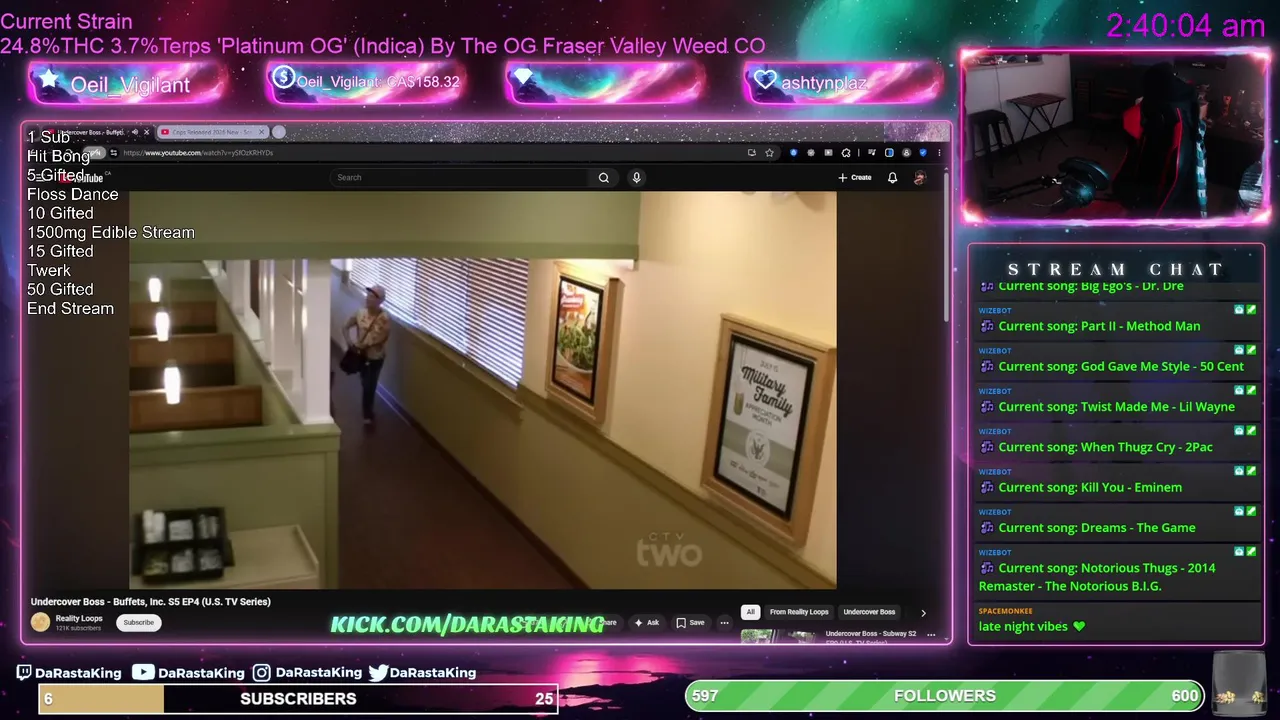The width and height of the screenshot is (1280, 720).
Task: Open options for Undercover Boss Subway S2 suggestion
Action: coord(931,635)
